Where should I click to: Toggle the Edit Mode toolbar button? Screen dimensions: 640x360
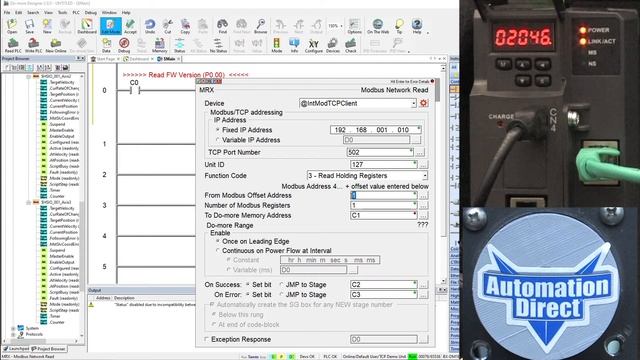(111, 26)
